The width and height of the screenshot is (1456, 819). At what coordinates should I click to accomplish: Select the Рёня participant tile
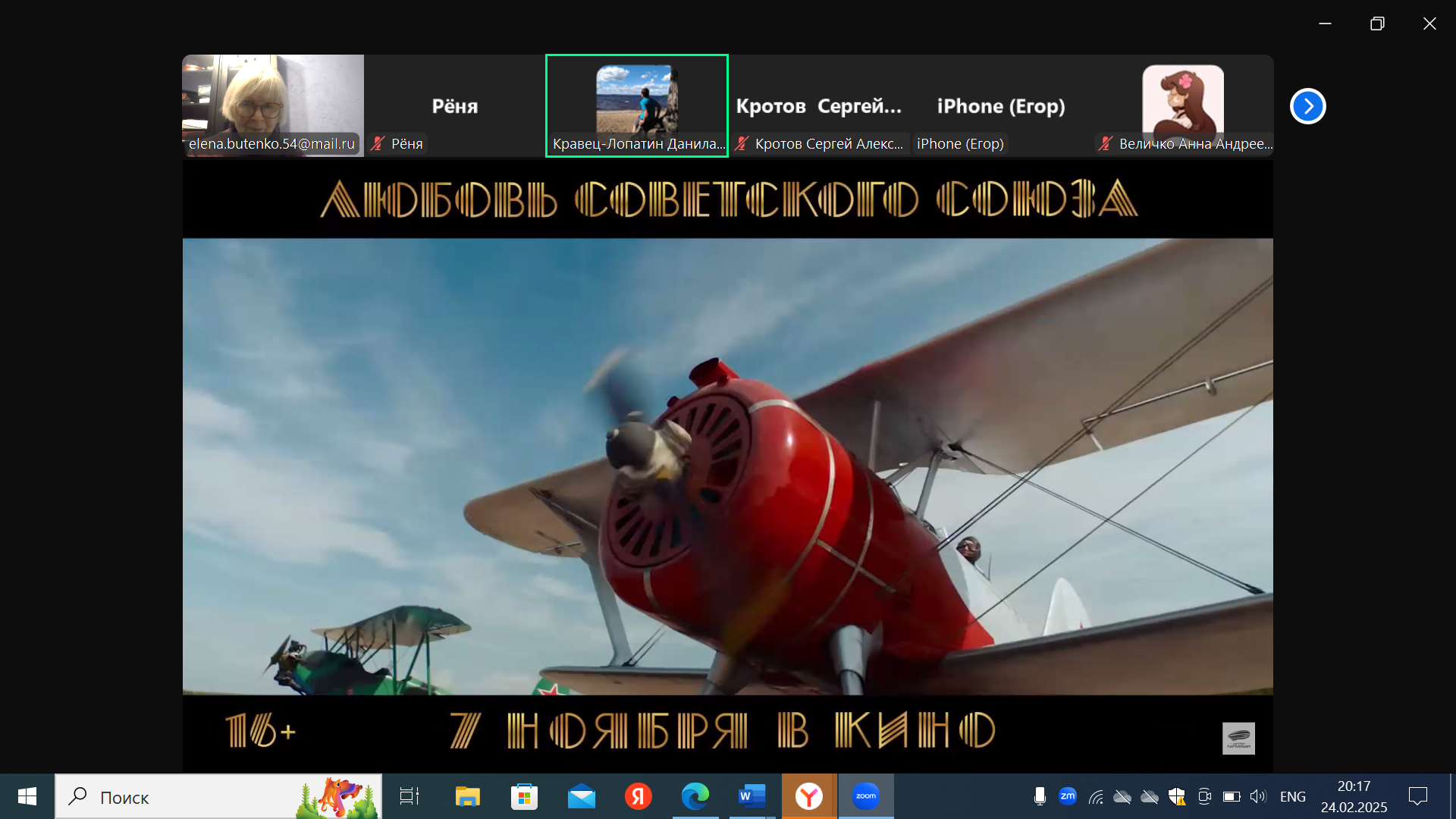pyautogui.click(x=455, y=105)
